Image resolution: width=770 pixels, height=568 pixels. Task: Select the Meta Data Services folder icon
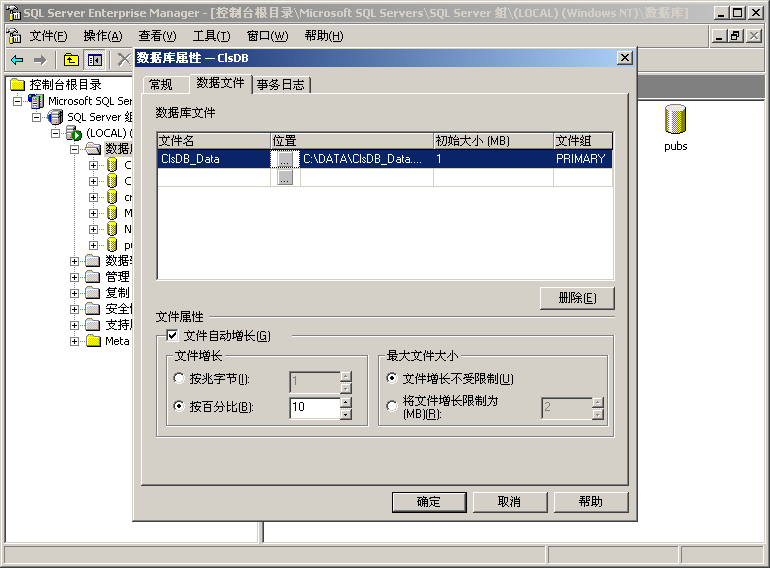coord(93,341)
